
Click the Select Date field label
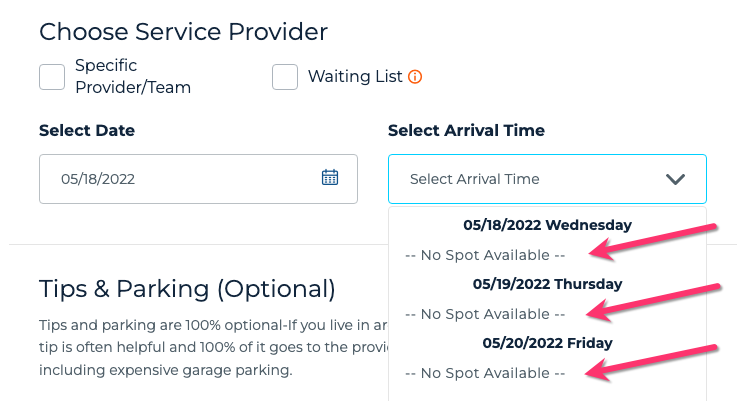[87, 131]
